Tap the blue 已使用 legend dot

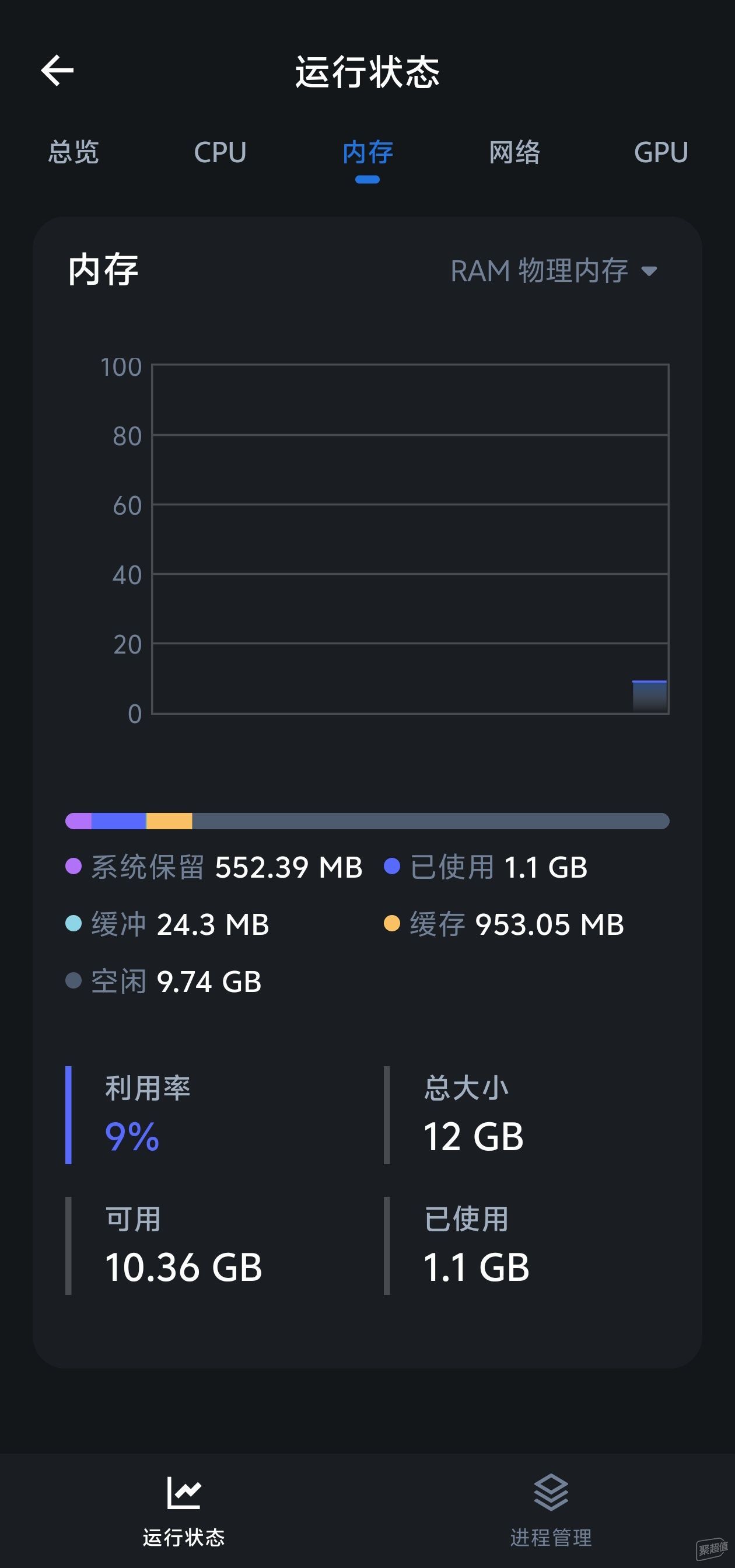click(392, 866)
